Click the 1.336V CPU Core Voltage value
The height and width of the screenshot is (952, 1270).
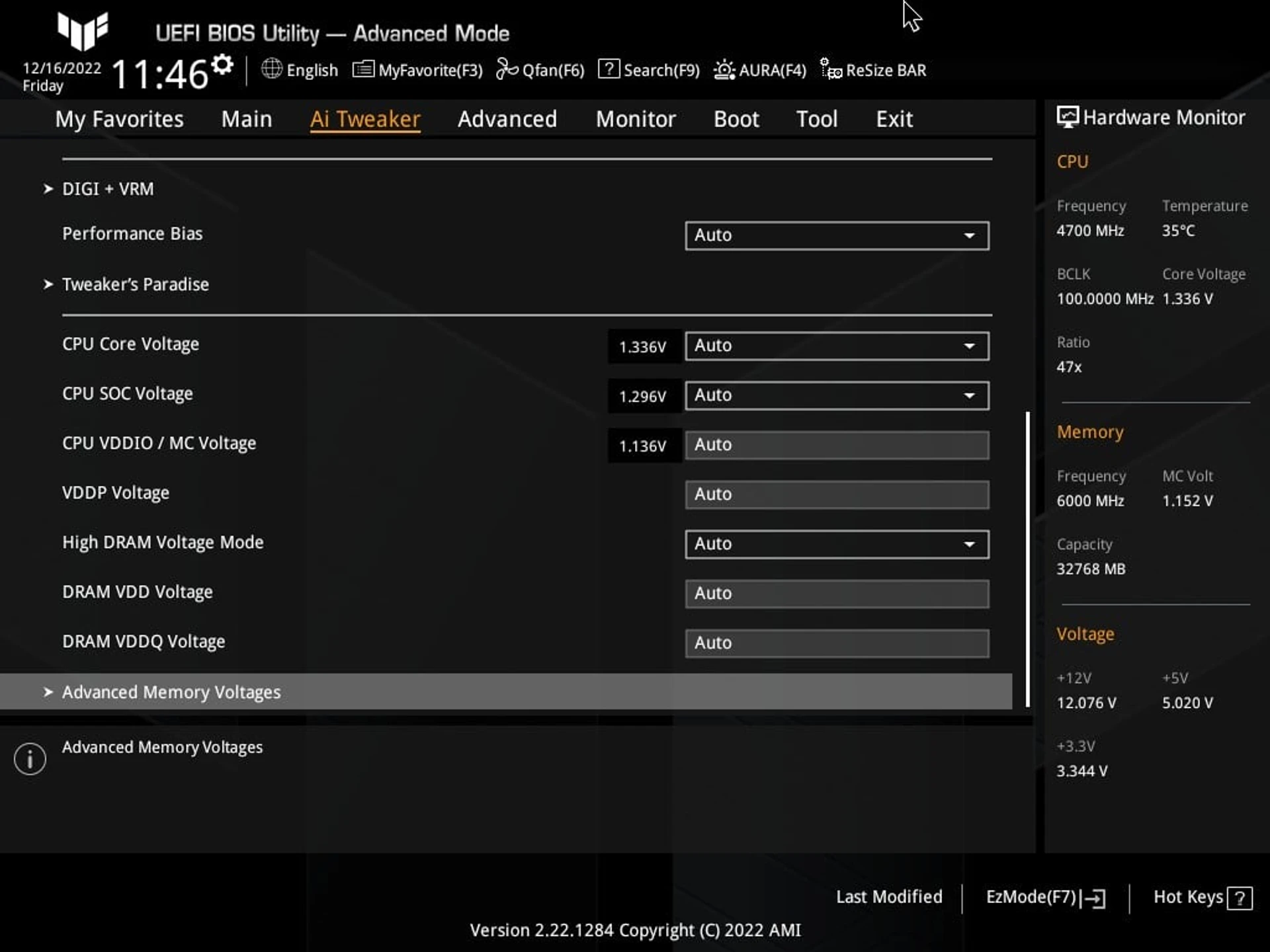[643, 347]
